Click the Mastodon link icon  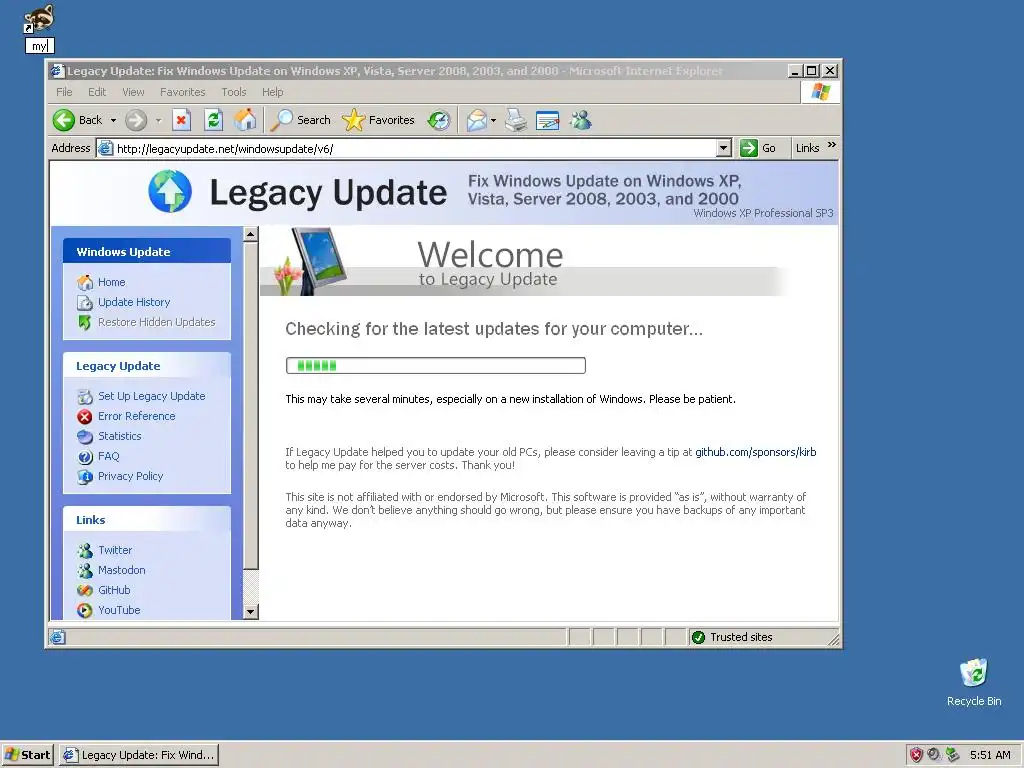(x=85, y=570)
